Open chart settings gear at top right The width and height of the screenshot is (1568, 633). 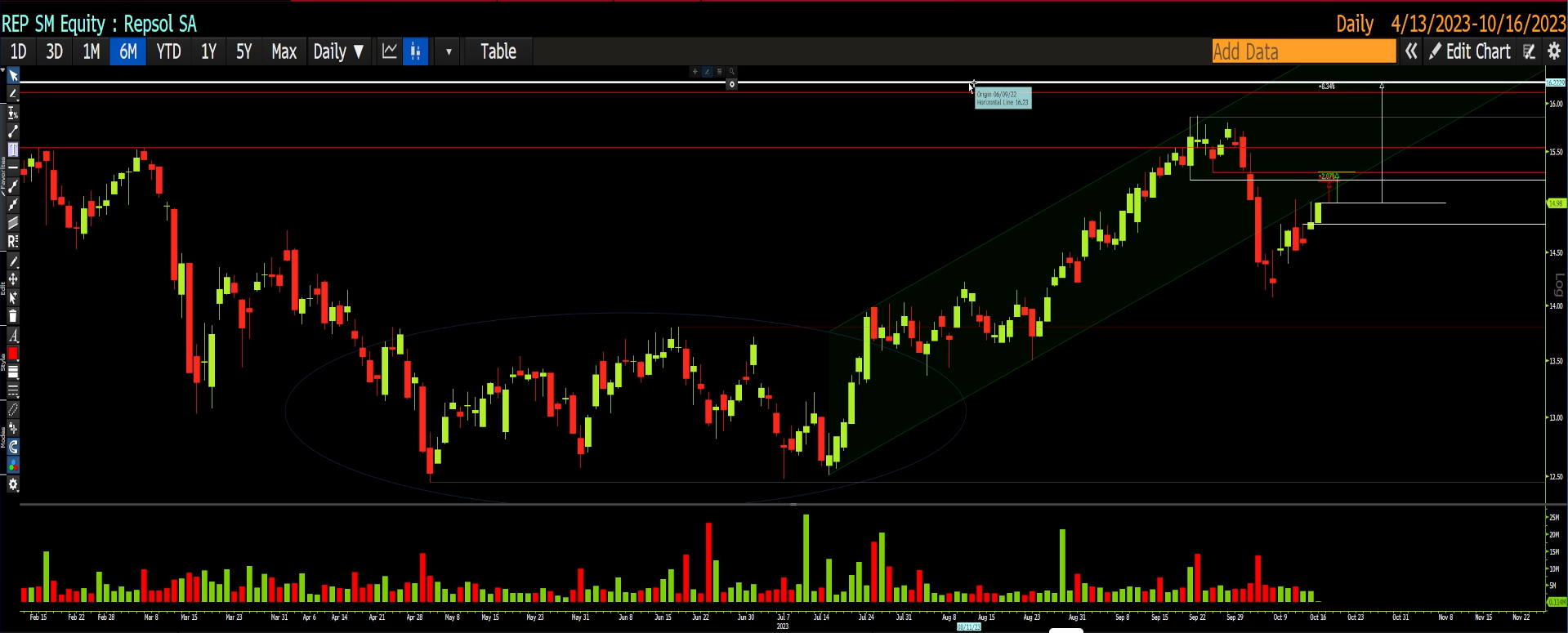(x=1554, y=51)
